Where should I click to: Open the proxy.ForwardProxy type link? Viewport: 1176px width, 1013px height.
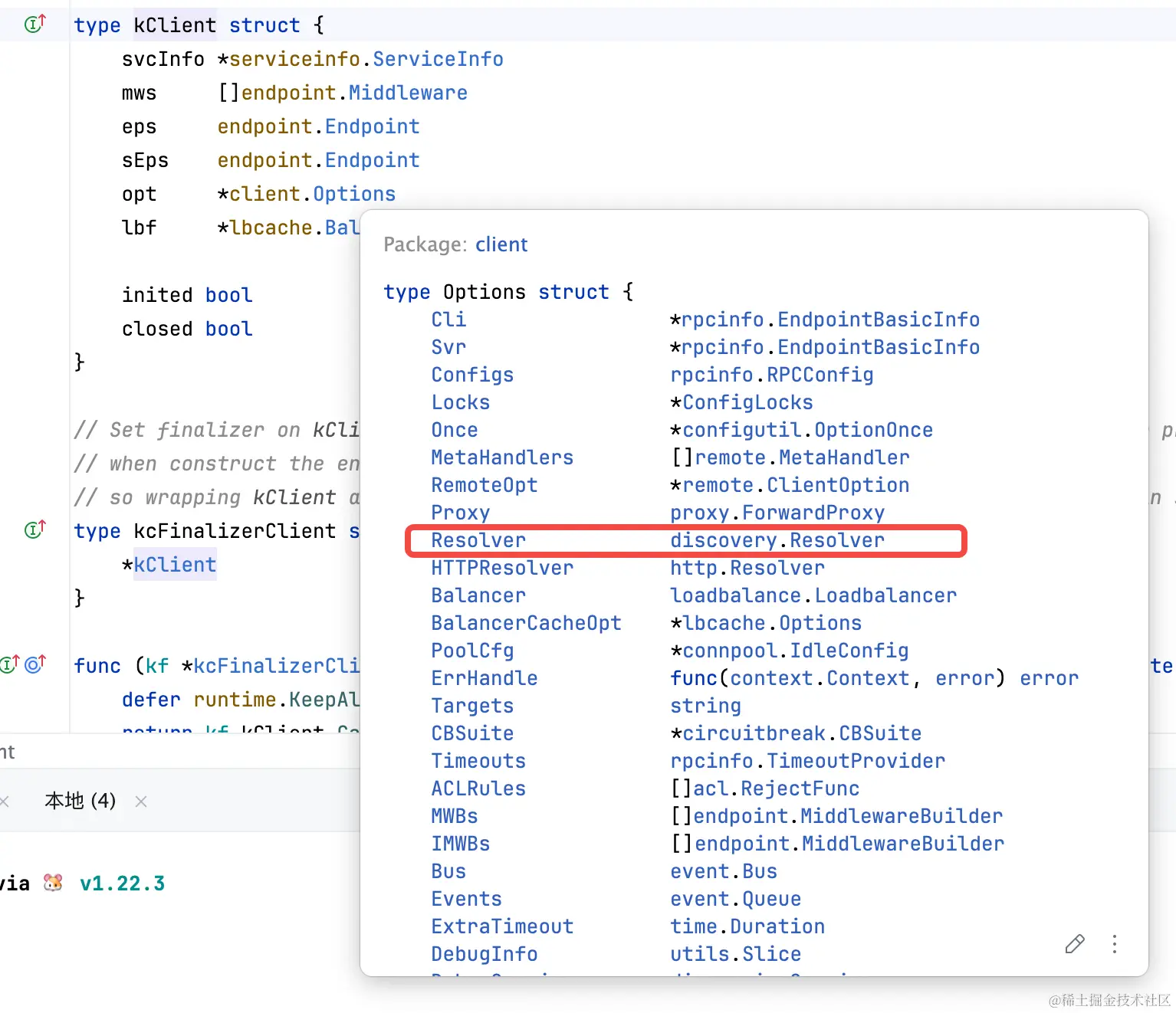pos(777,513)
